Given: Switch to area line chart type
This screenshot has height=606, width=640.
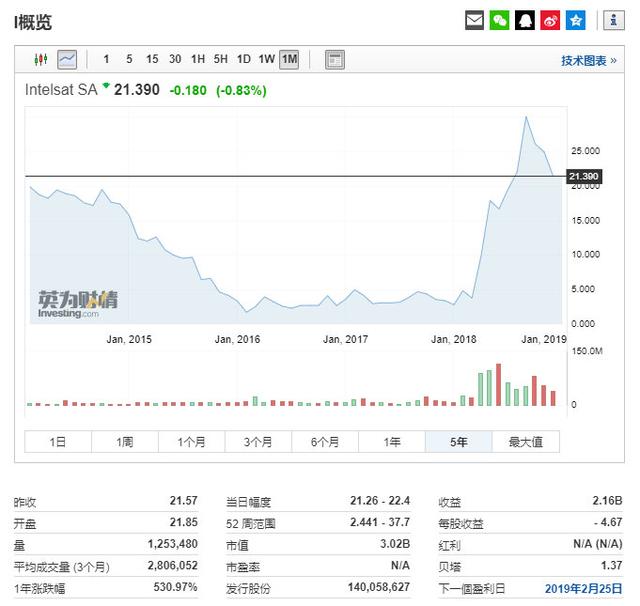Looking at the screenshot, I should (67, 60).
